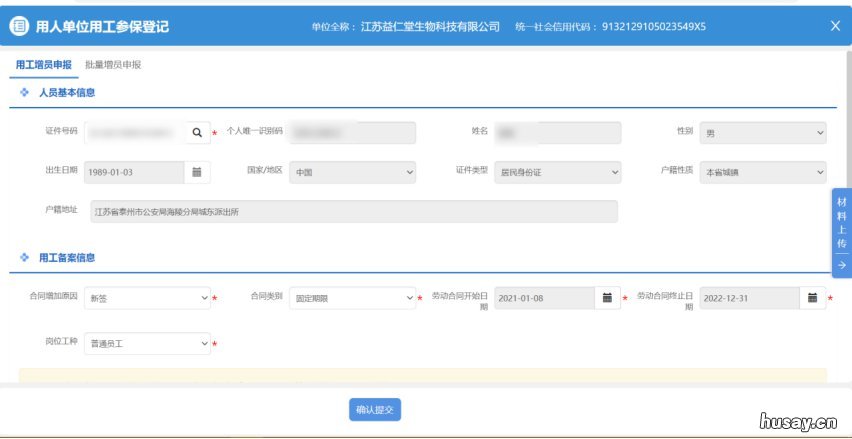Click the arrow icon under 材料上传
The width and height of the screenshot is (852, 439).
842,265
